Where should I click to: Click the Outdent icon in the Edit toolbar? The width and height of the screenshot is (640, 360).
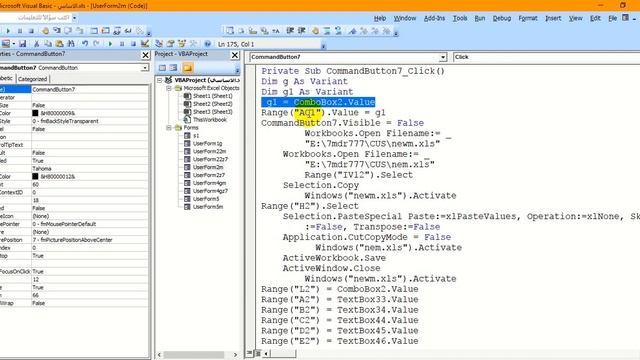pos(302,31)
